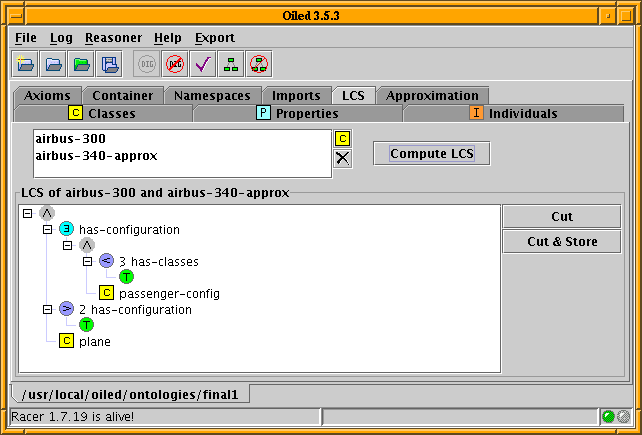
Task: Switch to the Imports tab
Action: point(296,95)
